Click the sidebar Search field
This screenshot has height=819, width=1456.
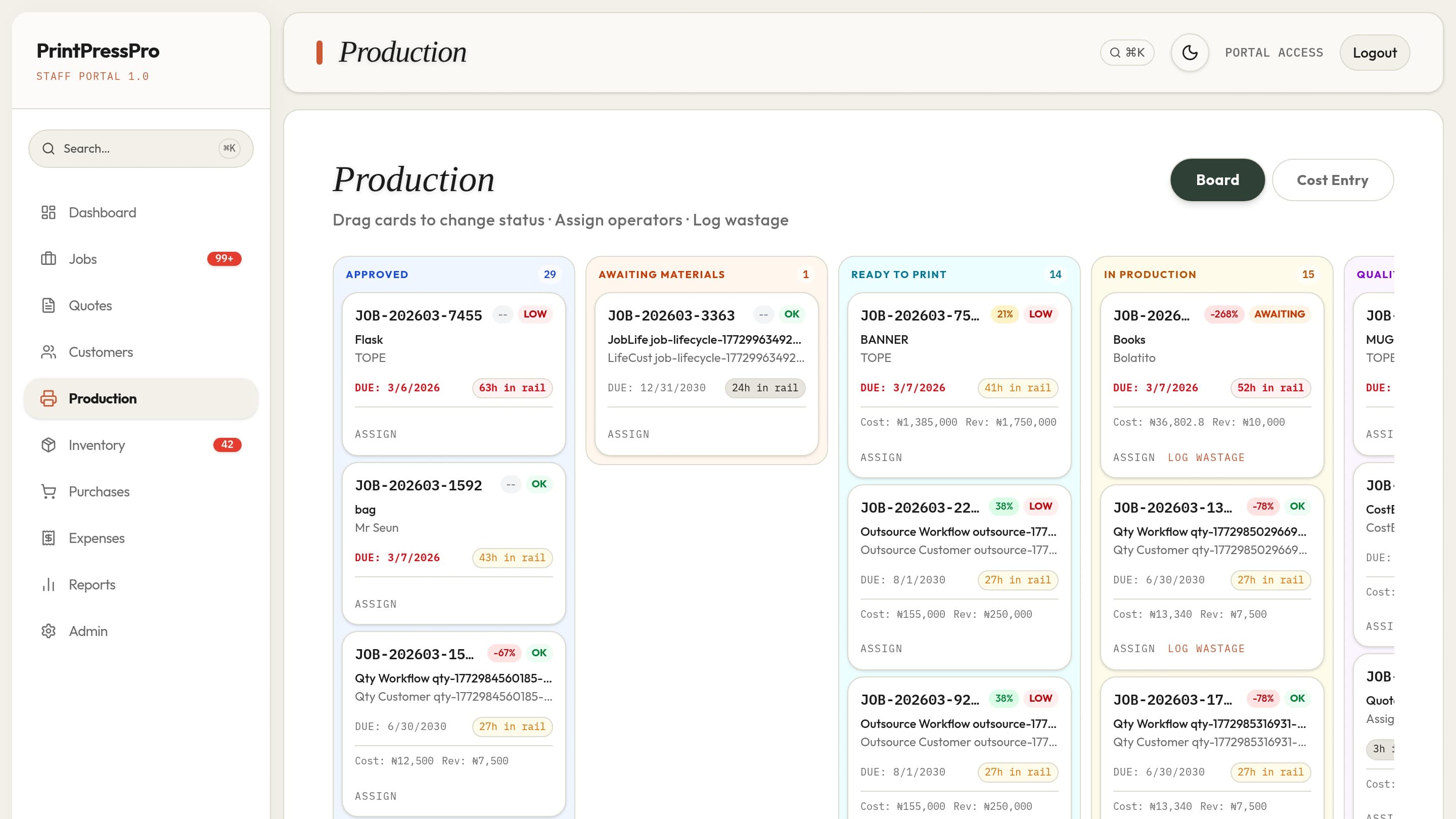(140, 148)
